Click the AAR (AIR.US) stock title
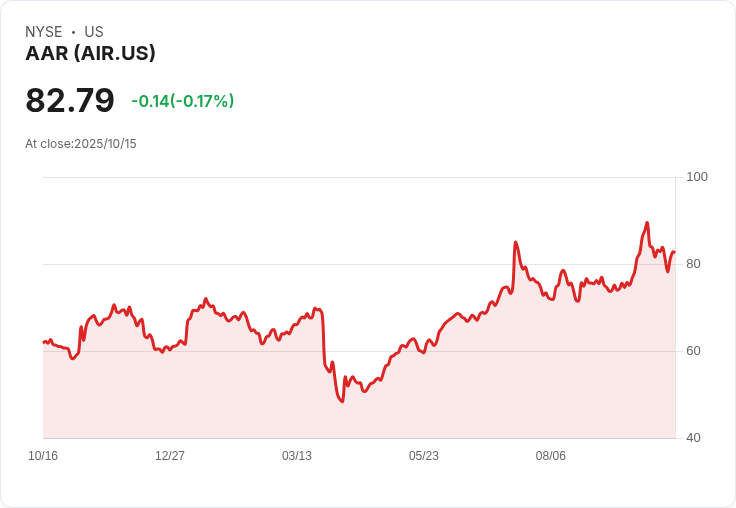736x508 pixels. click(x=90, y=53)
